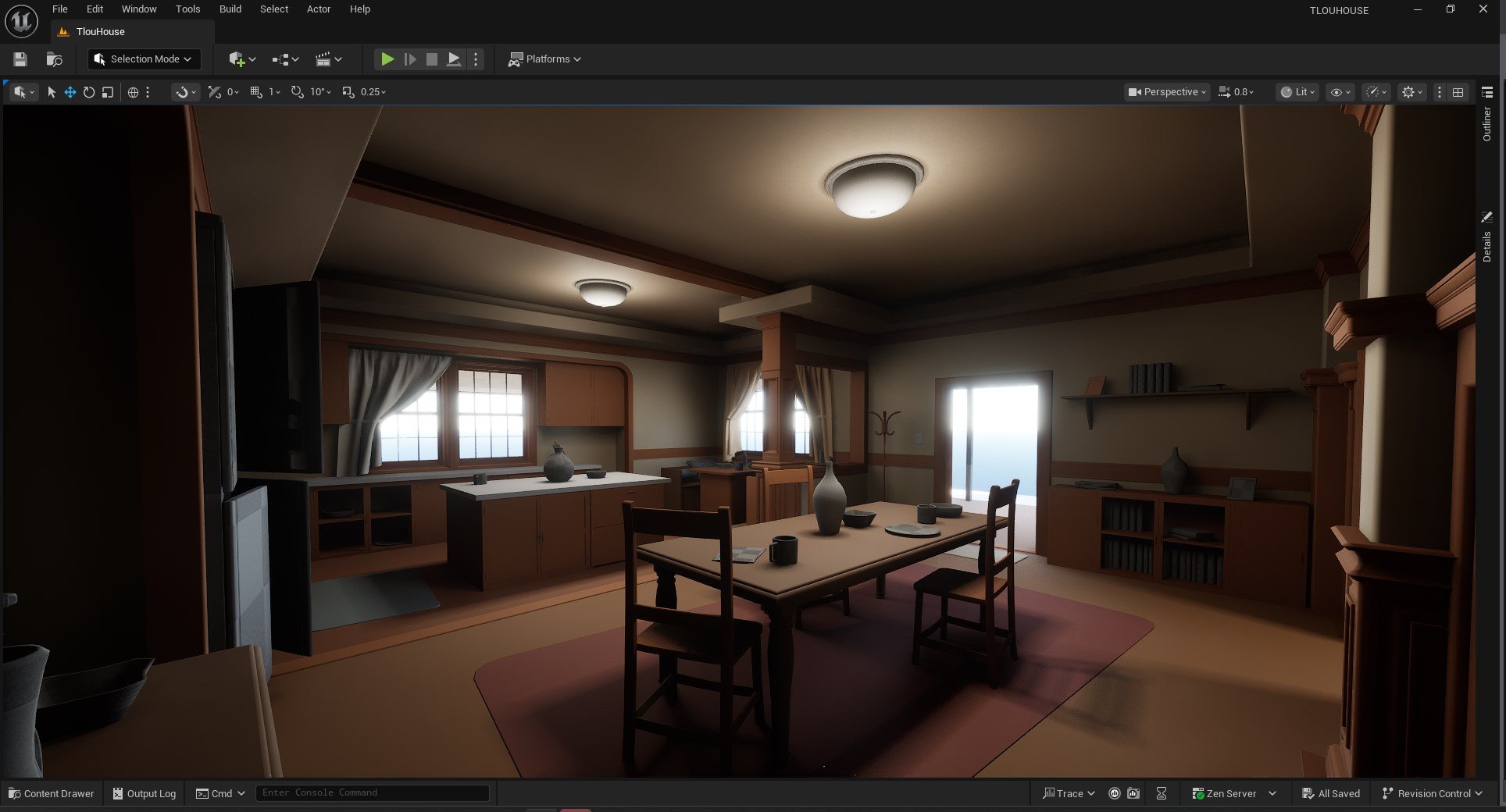Open Browse content folder icon in toolbar
This screenshot has width=1506, height=812.
click(x=54, y=59)
